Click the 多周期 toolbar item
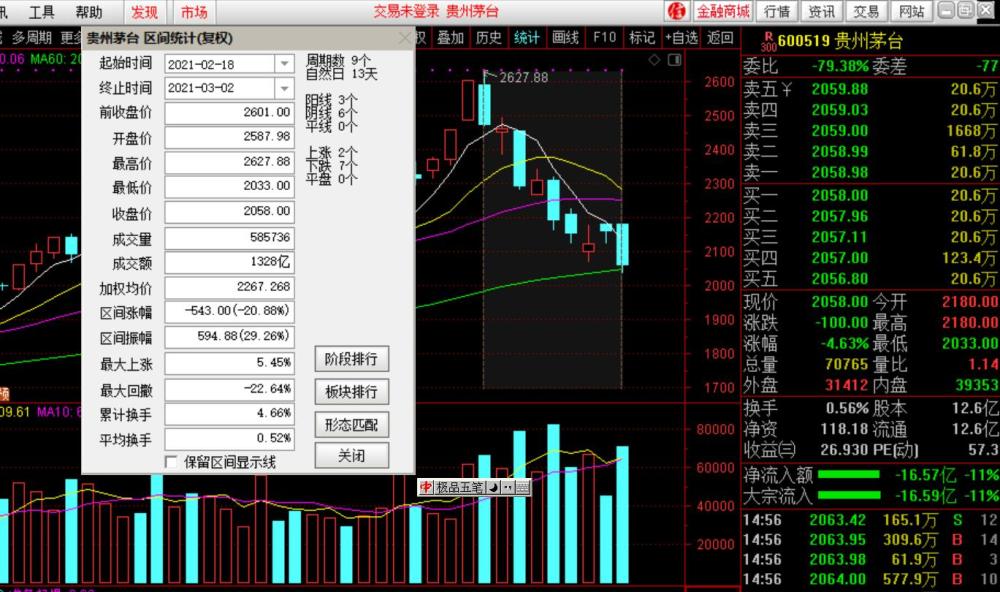The image size is (1000, 592). coord(31,38)
